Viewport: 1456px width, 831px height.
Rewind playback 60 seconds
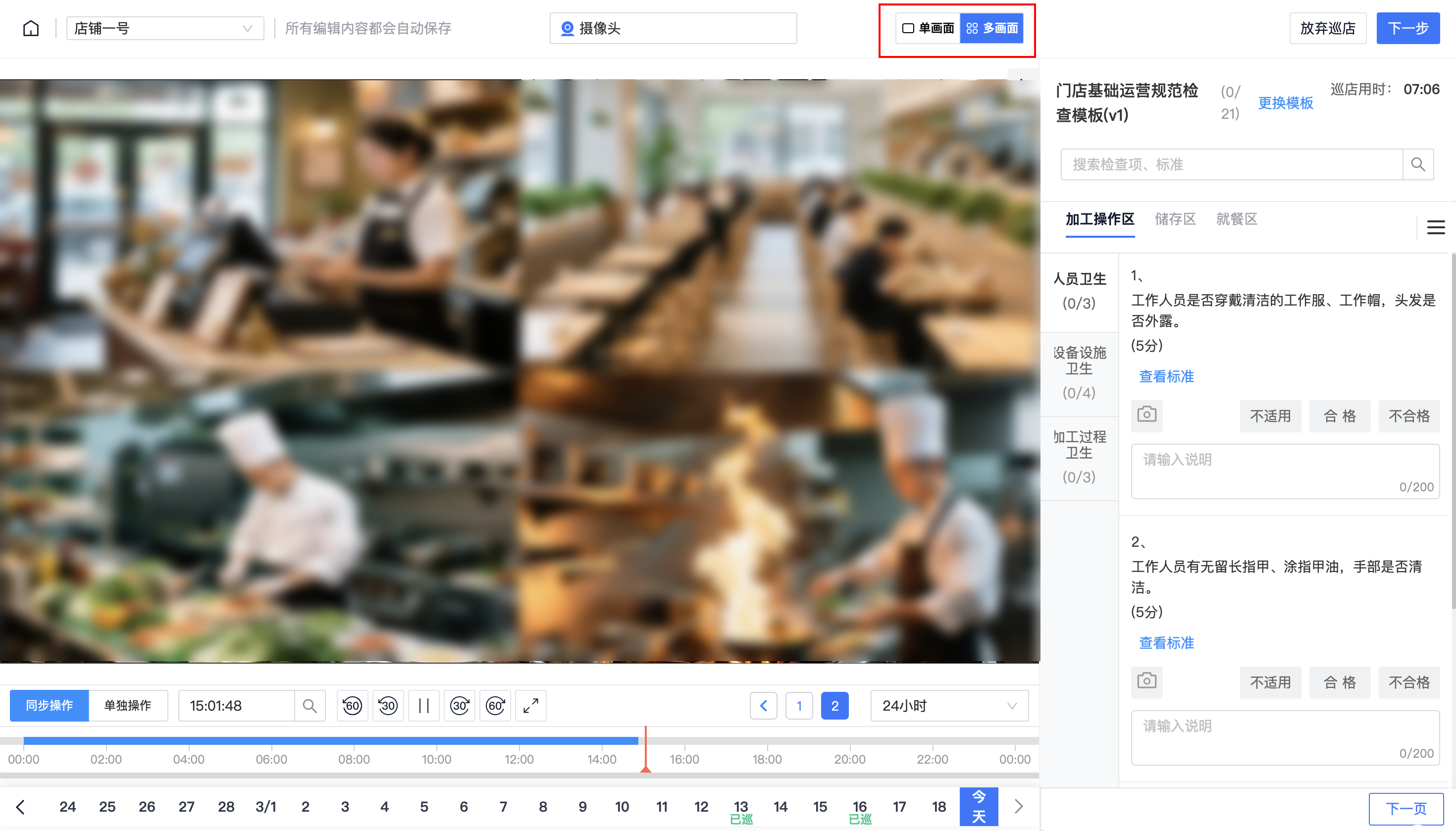coord(352,706)
